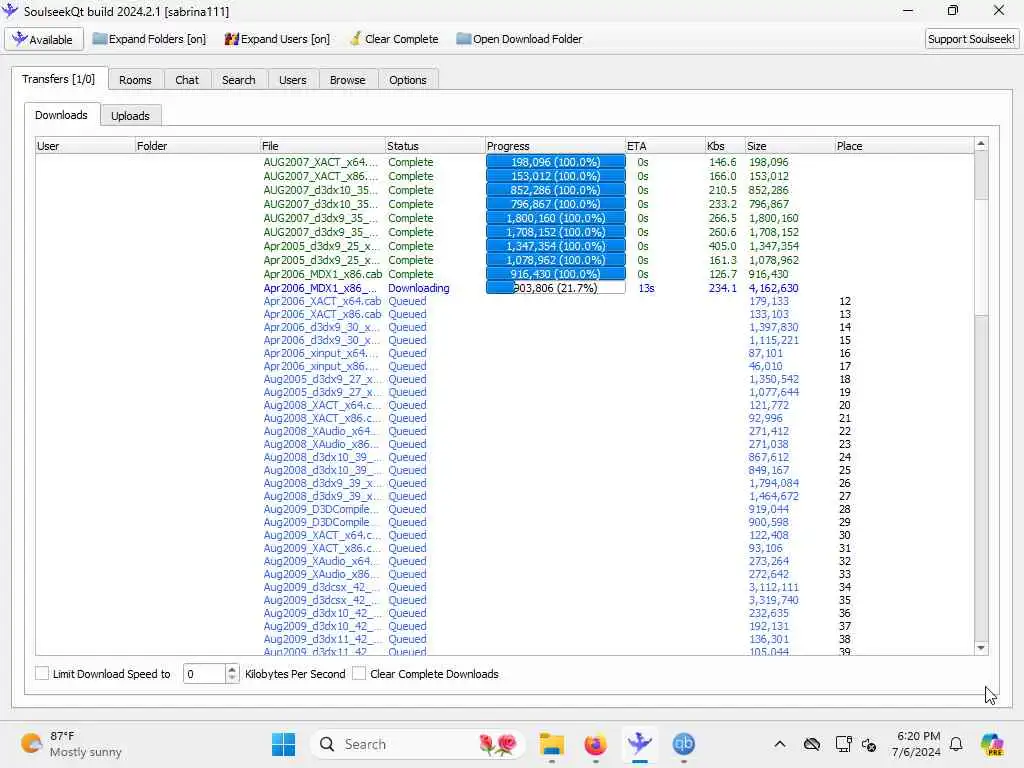Select the Apr2006_MDX1_x86.cab complete row
The height and width of the screenshot is (768, 1024).
pyautogui.click(x=504, y=274)
